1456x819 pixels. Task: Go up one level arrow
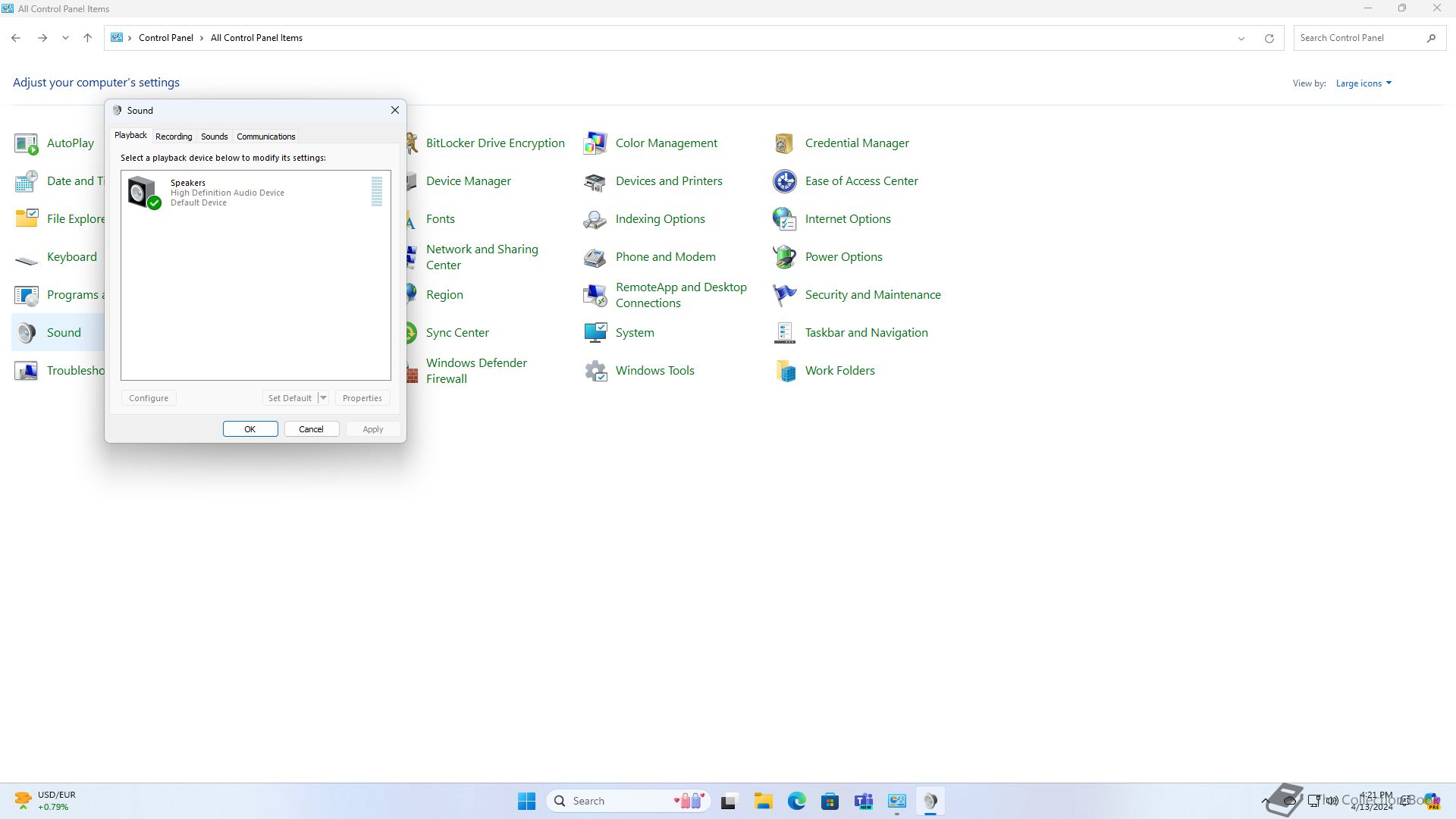87,38
